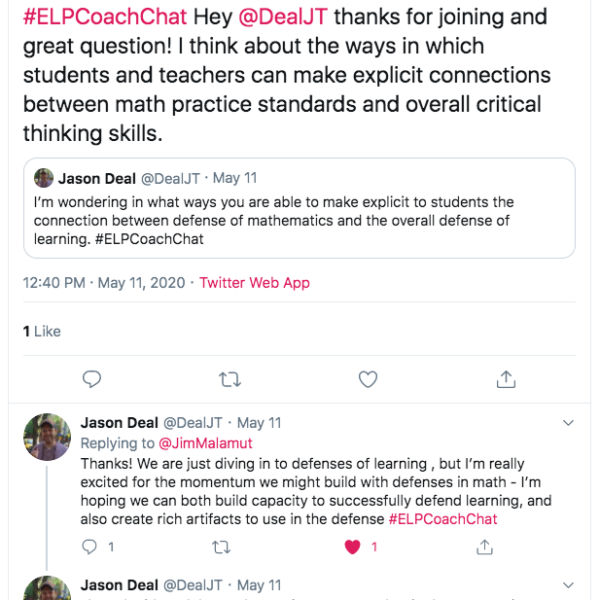
Task: Click the reply icon on the main tweet
Action: 92,379
